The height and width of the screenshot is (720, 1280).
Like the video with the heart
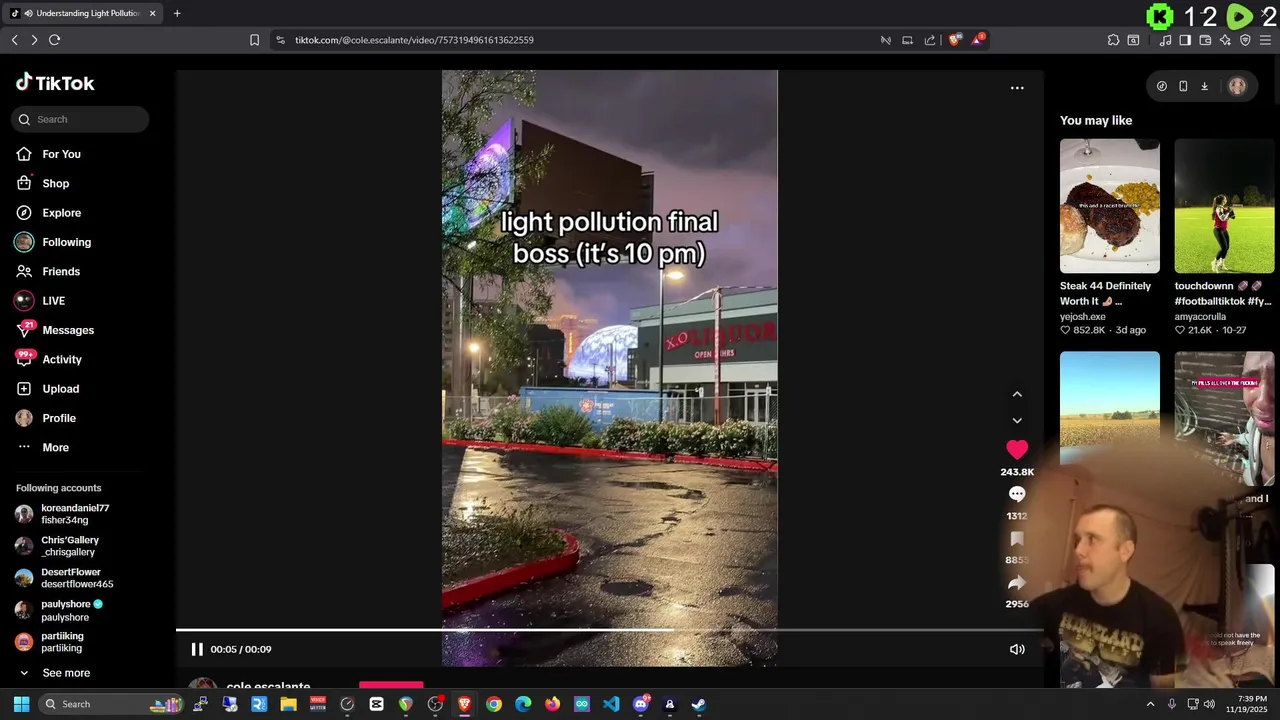(x=1017, y=450)
